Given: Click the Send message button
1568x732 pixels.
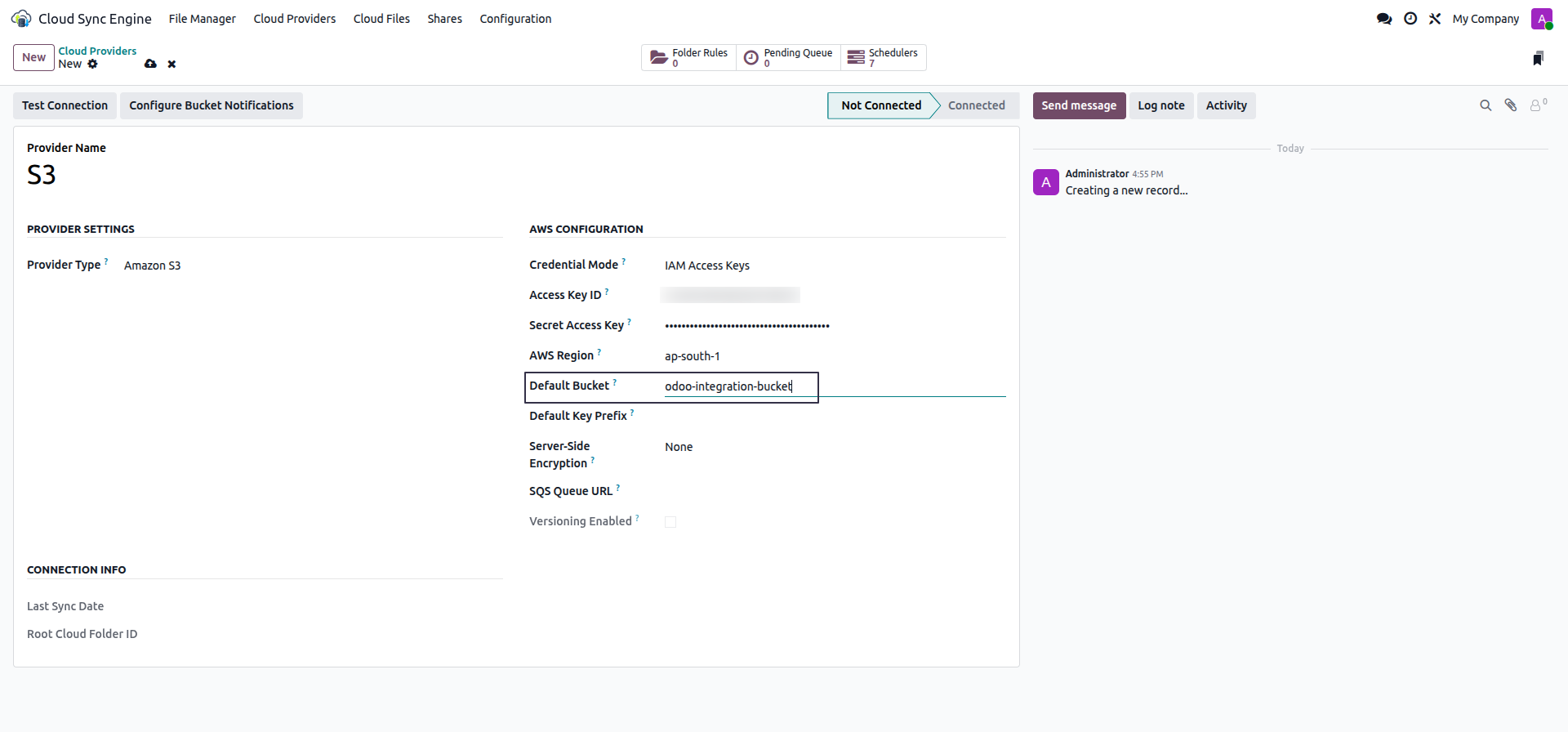Looking at the screenshot, I should [x=1079, y=105].
